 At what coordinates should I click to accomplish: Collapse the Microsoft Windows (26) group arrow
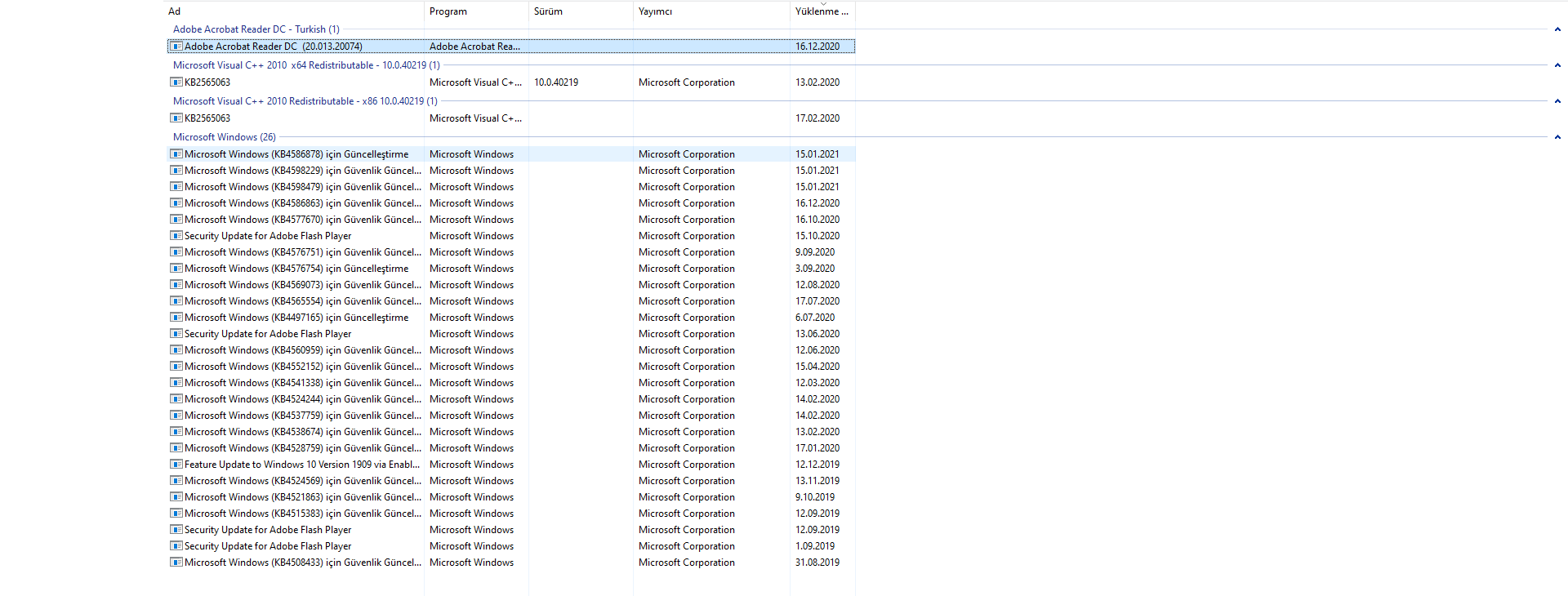tap(1557, 137)
